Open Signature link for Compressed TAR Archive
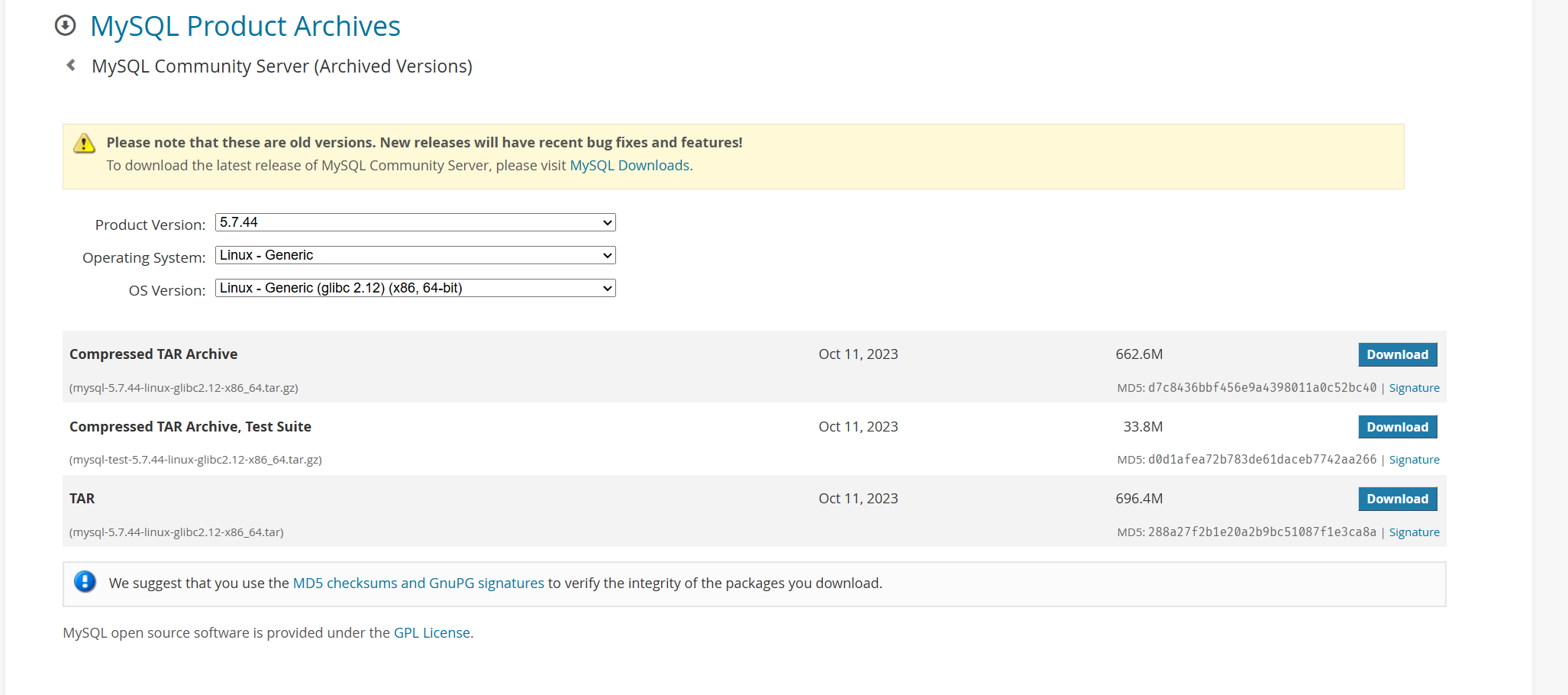The height and width of the screenshot is (695, 1568). point(1414,388)
